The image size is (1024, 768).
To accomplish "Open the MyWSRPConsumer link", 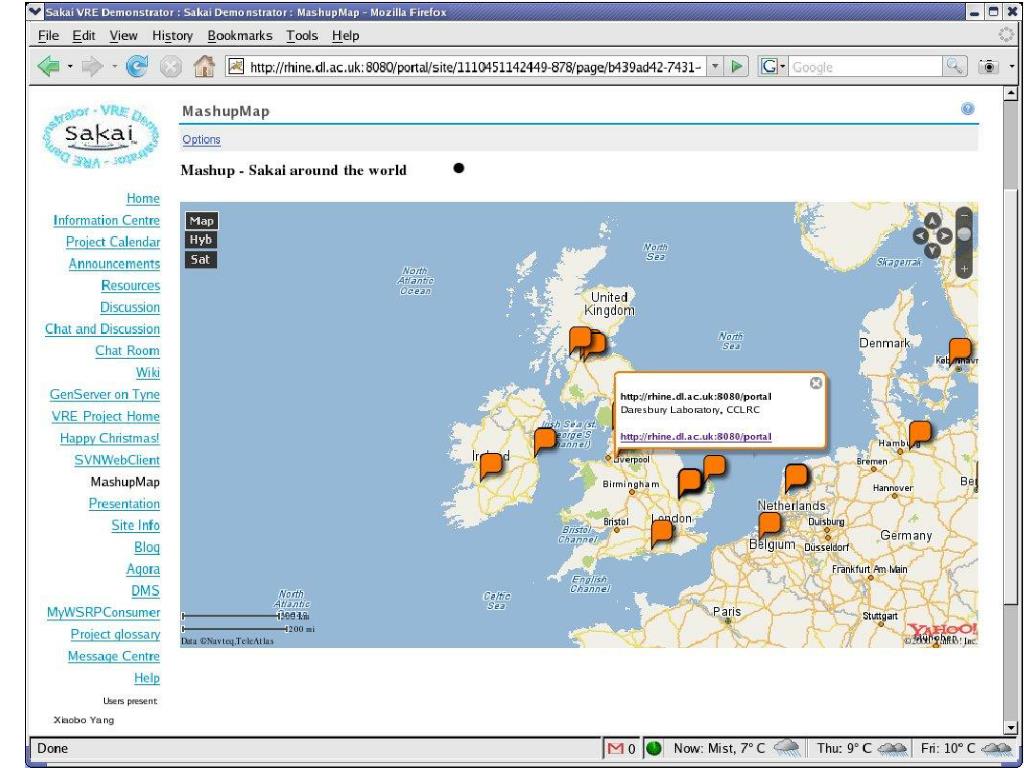I will (103, 613).
